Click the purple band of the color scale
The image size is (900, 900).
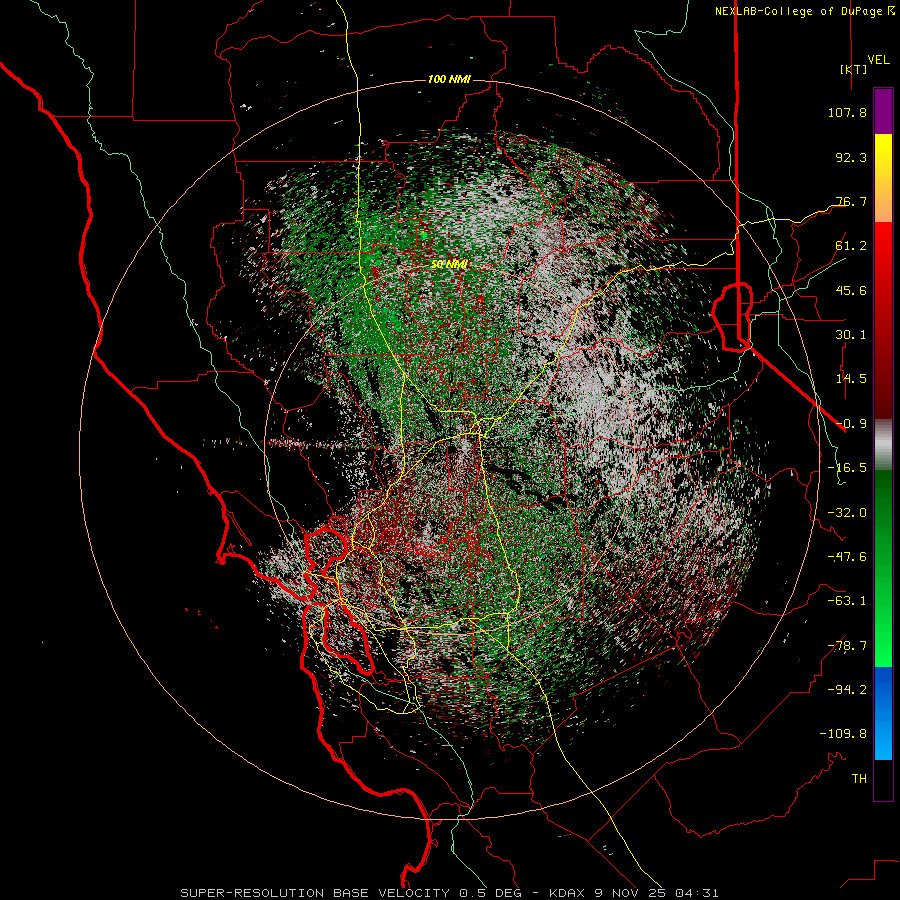tap(883, 112)
